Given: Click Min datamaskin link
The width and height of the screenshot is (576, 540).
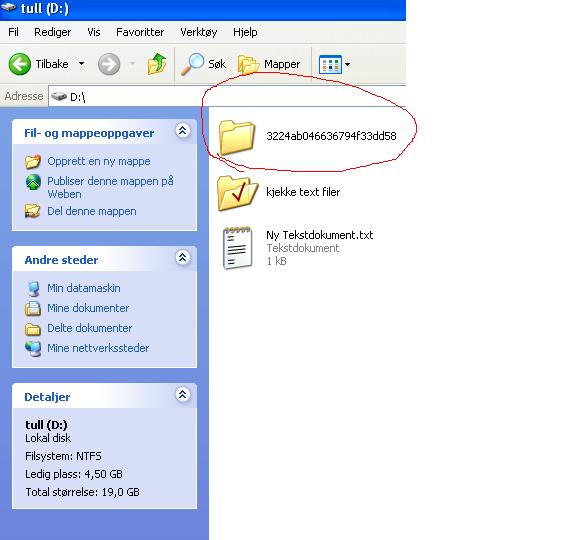Looking at the screenshot, I should coord(83,288).
